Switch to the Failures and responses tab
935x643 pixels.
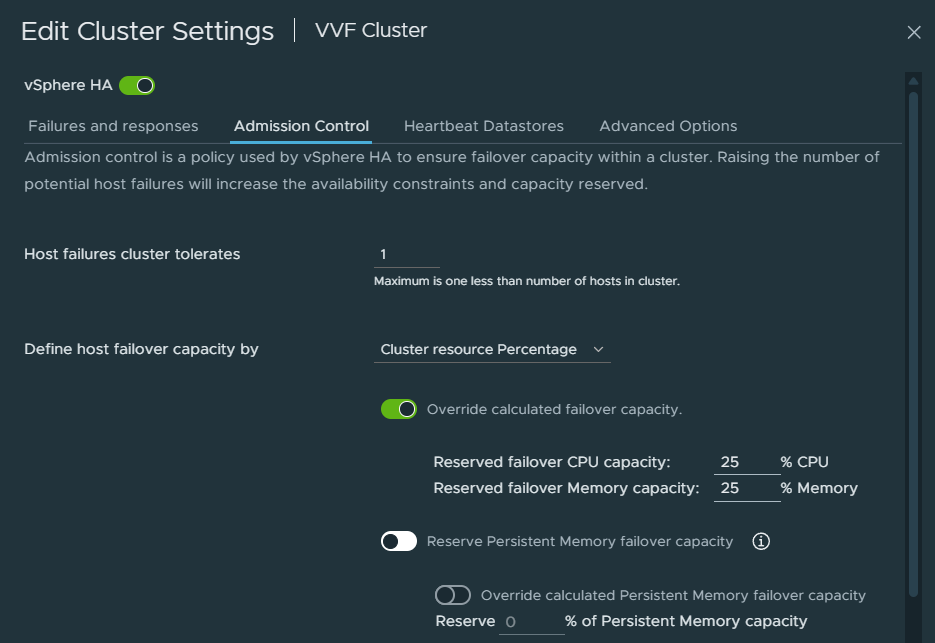coord(113,126)
